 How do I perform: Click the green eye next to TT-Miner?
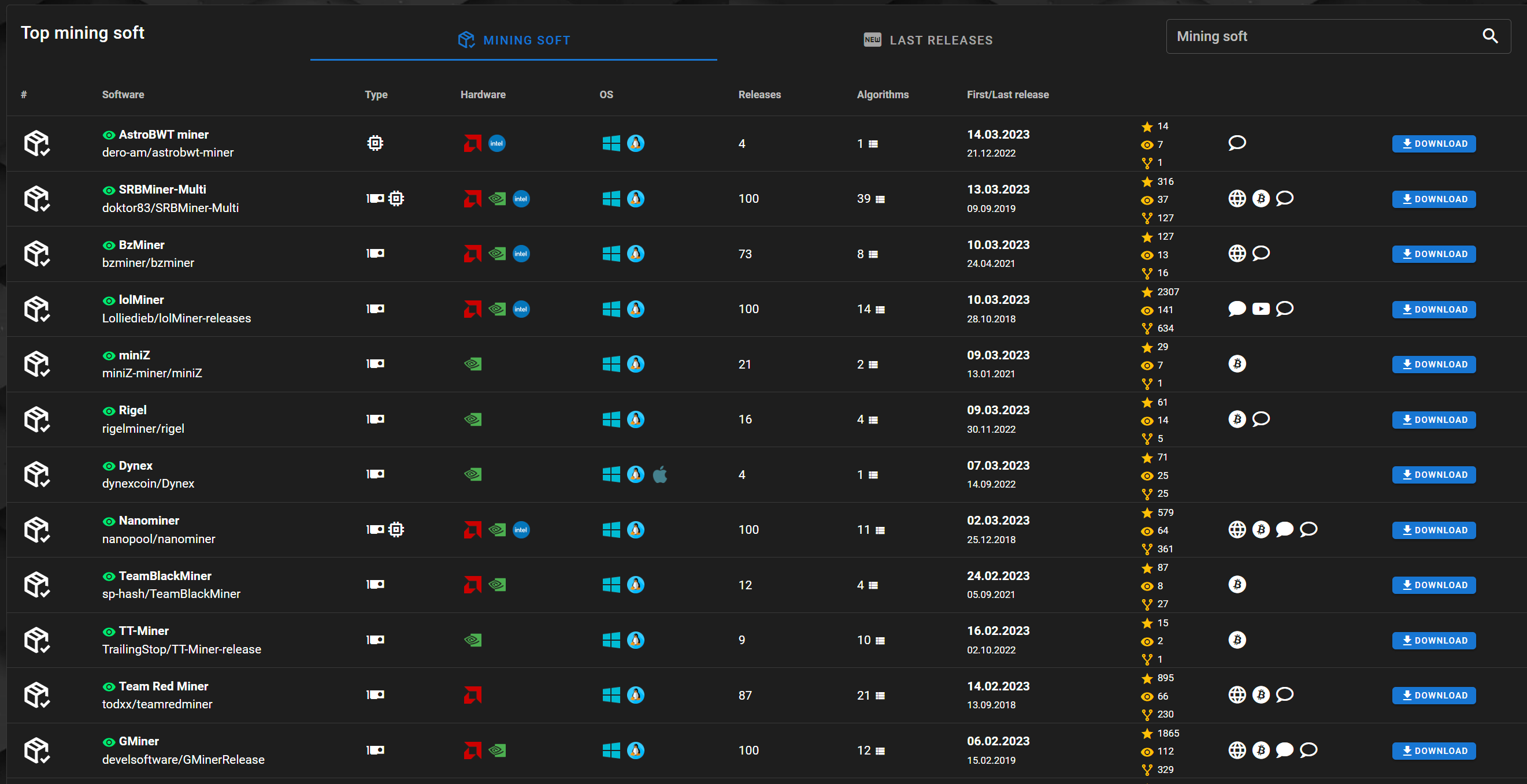click(109, 631)
